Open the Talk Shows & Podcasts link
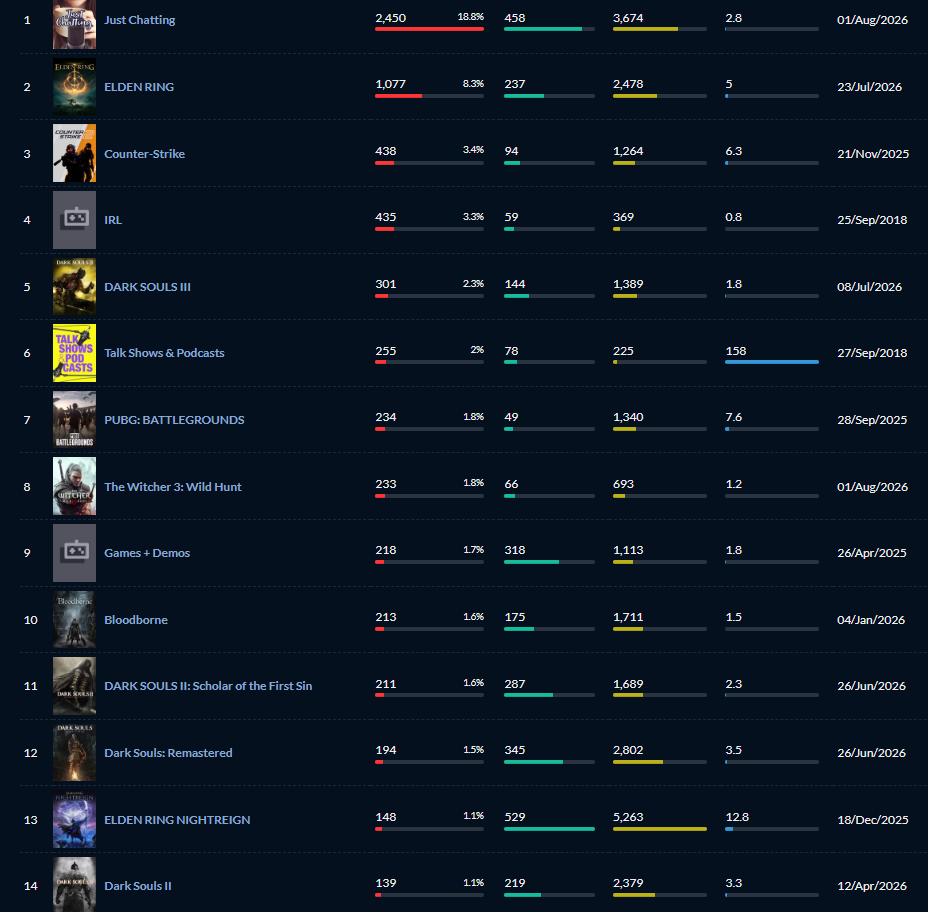 click(165, 353)
